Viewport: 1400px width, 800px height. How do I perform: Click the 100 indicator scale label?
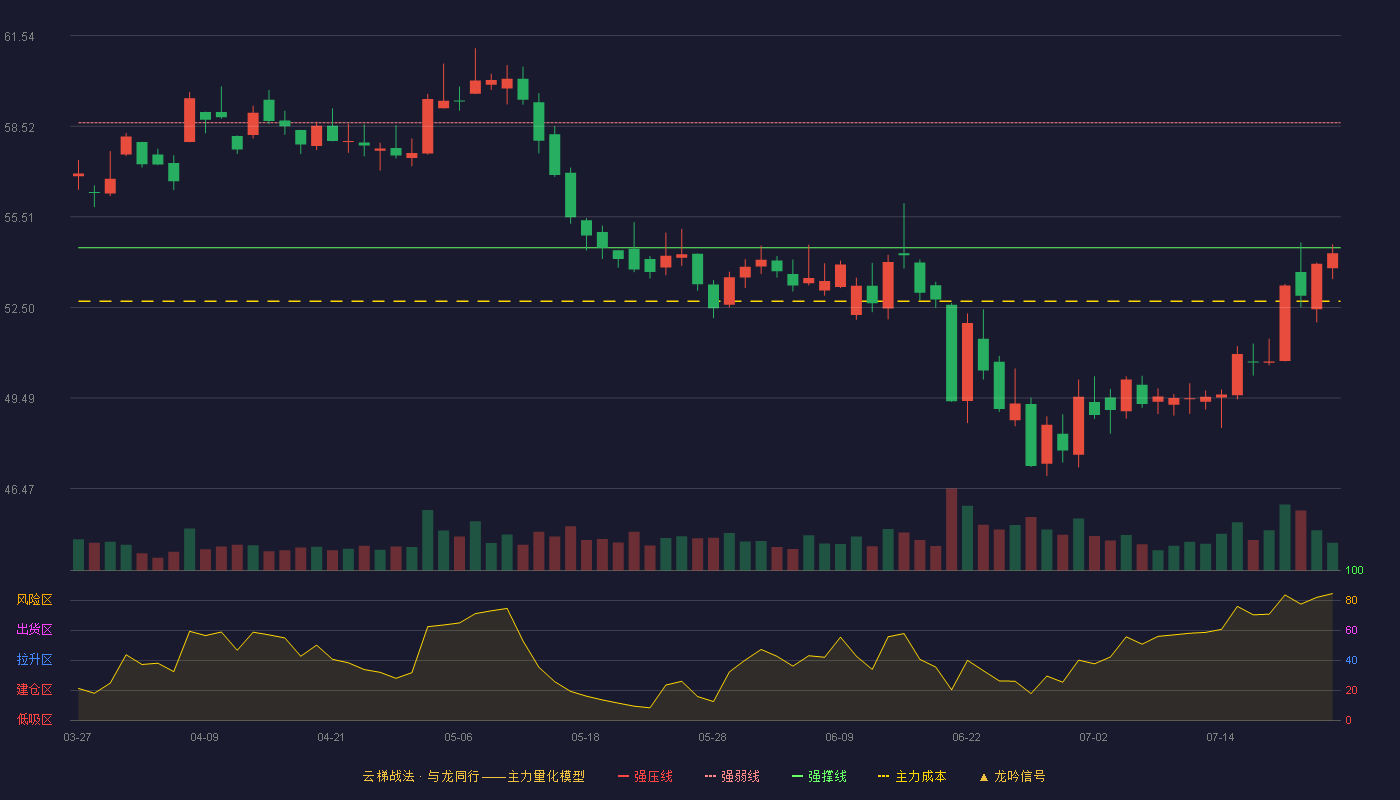pos(1354,571)
